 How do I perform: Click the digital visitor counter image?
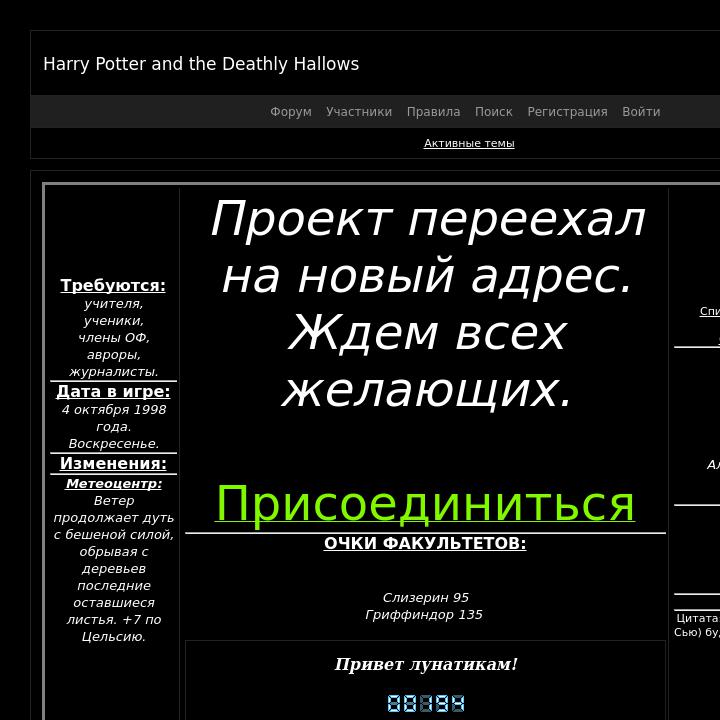(x=426, y=703)
